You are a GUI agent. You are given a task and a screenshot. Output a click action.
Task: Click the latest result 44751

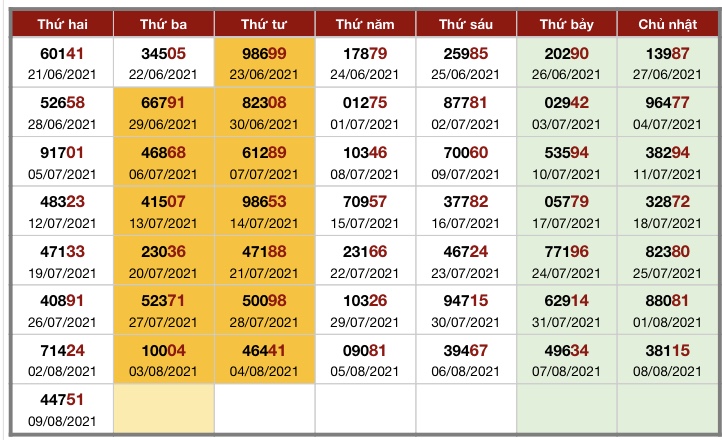point(62,409)
